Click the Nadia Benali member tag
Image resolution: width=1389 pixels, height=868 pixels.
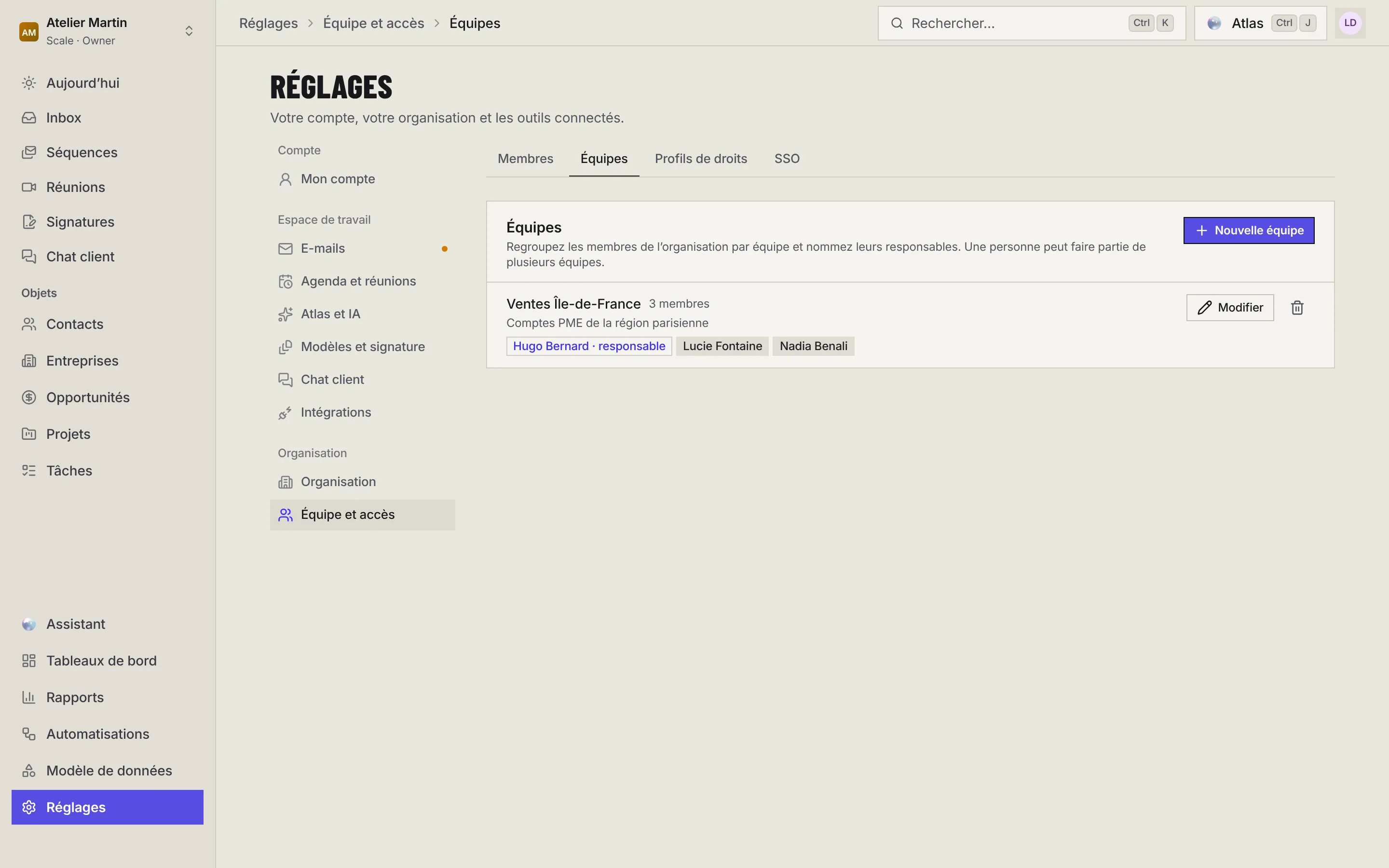coord(813,346)
